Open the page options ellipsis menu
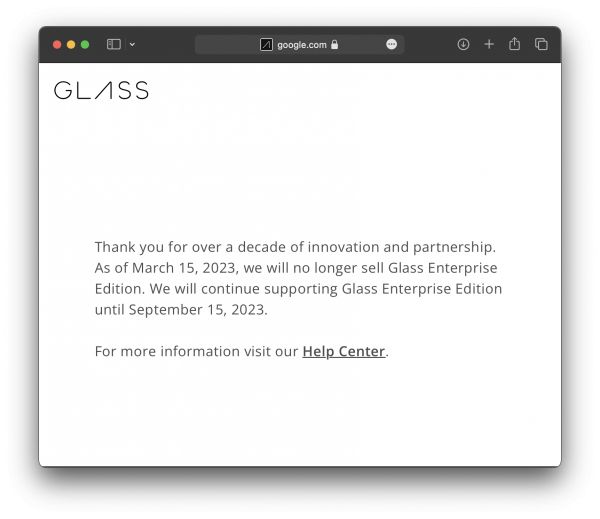Screen dimensions: 600x519 click(391, 44)
